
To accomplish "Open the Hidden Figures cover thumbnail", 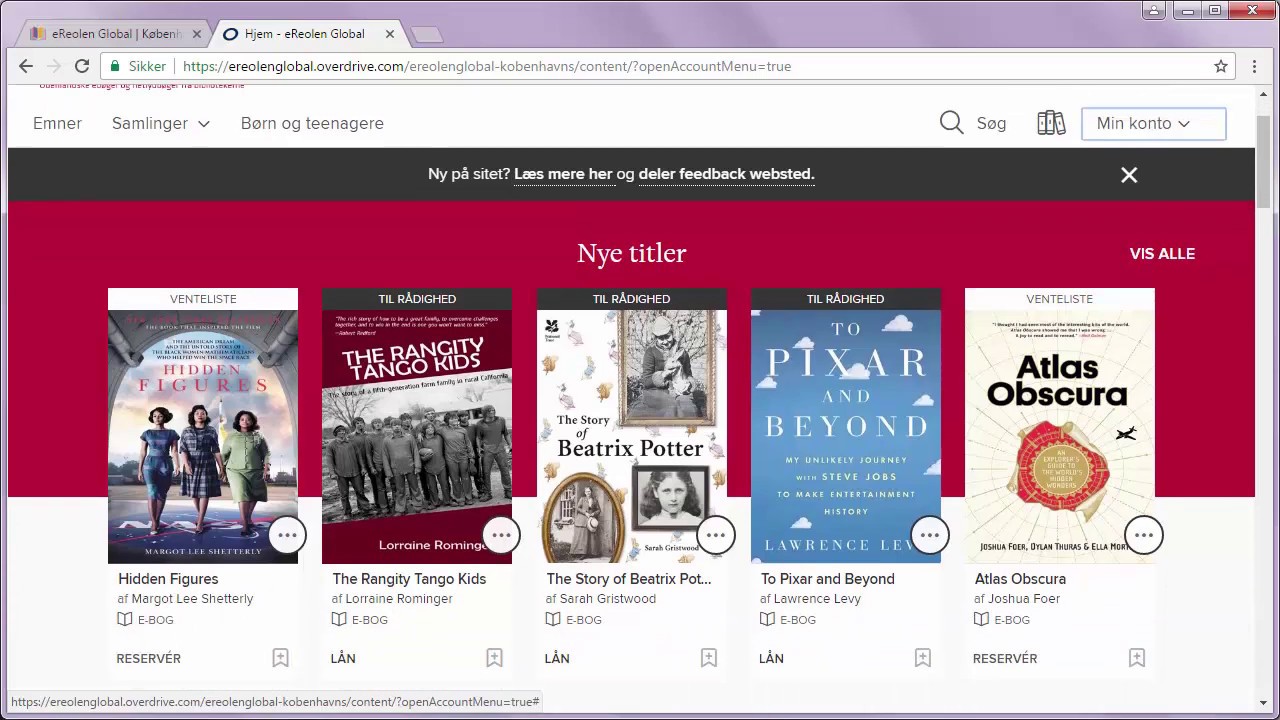I will 203,437.
